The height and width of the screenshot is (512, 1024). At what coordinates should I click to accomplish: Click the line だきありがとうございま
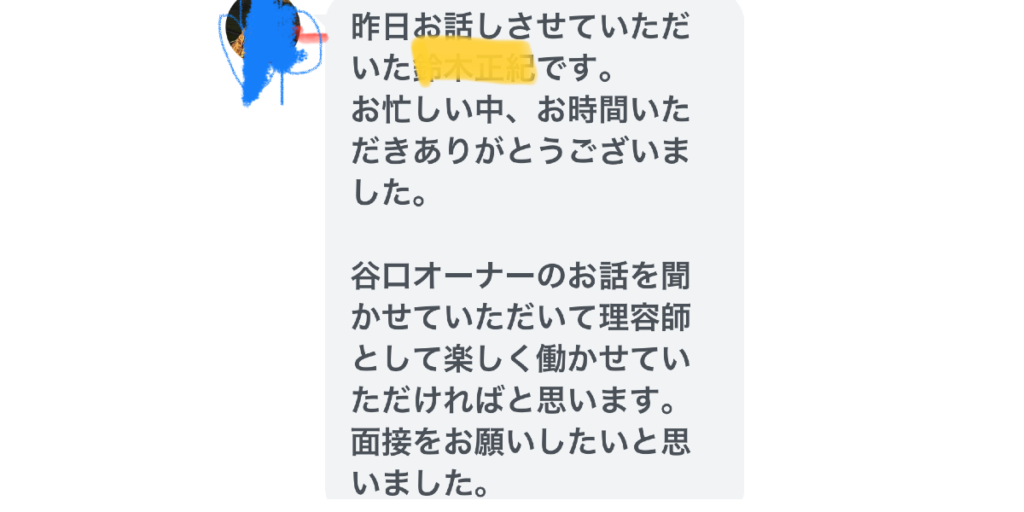pos(520,154)
